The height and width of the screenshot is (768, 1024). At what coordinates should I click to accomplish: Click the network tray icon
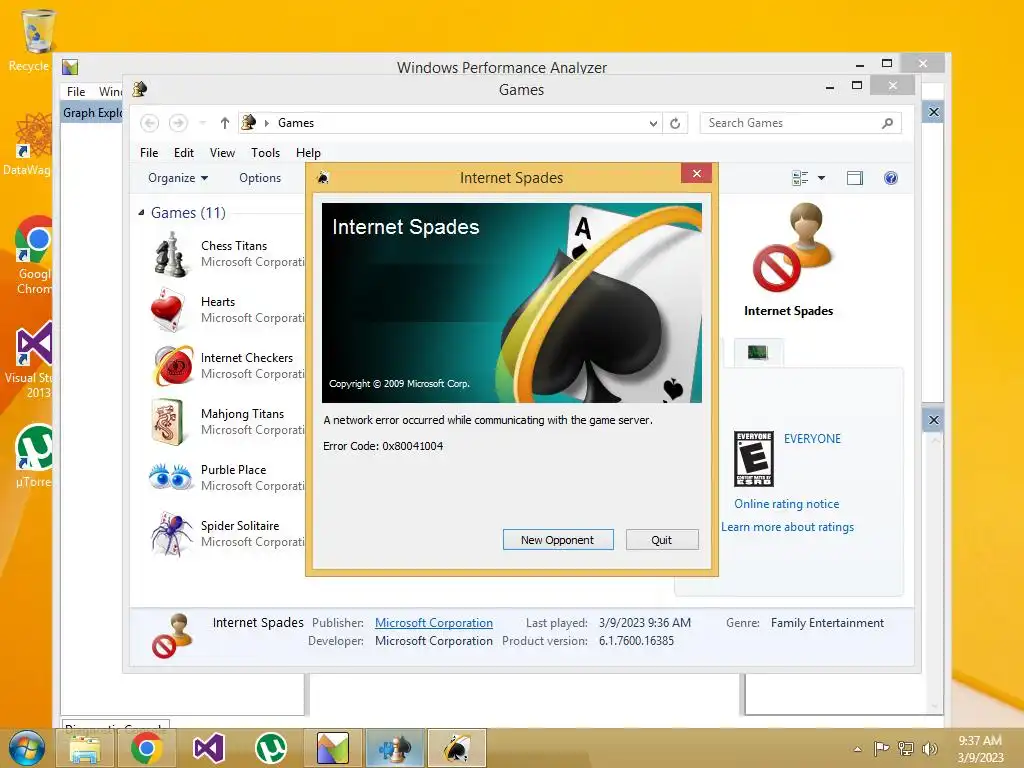coord(905,748)
